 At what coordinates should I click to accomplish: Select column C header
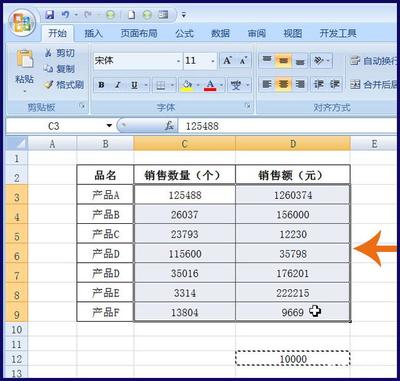coord(184,144)
